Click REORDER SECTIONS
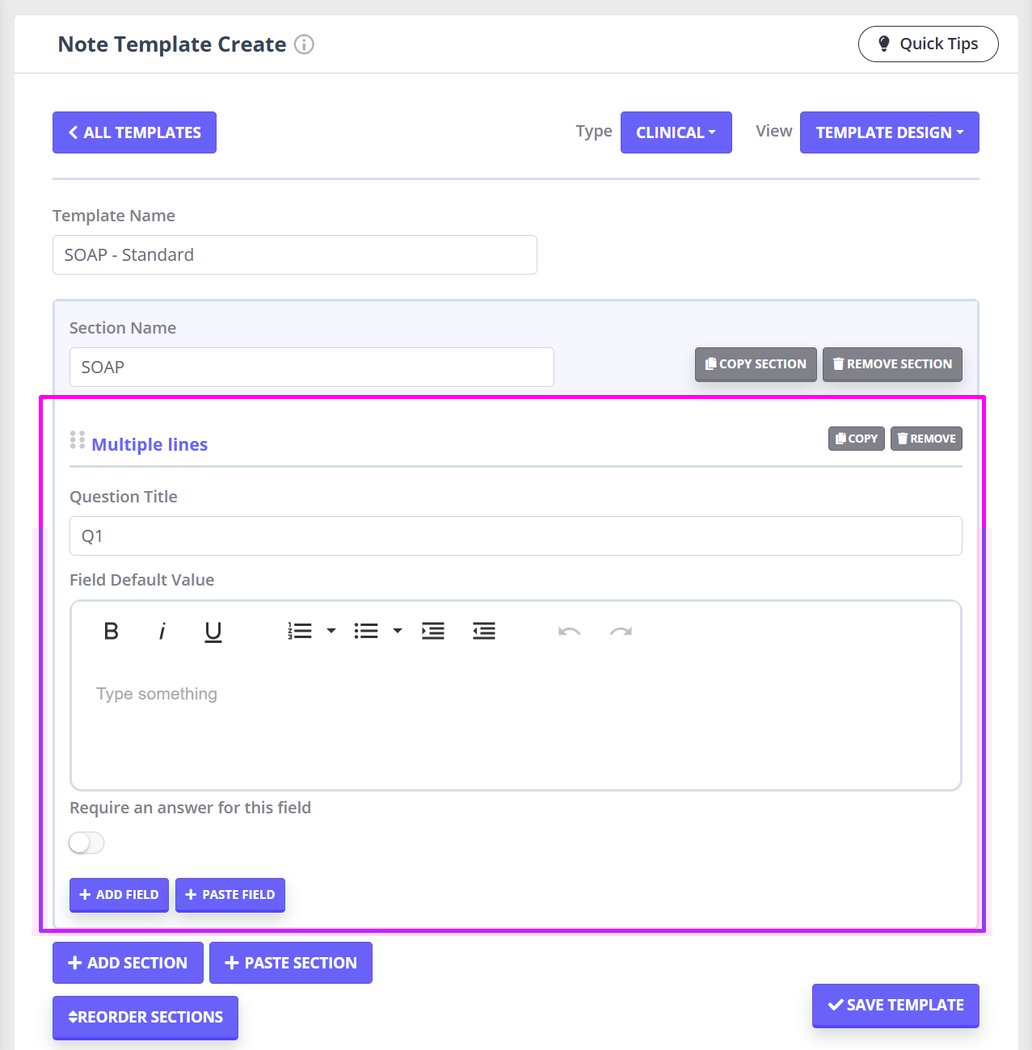The image size is (1032, 1050). click(x=144, y=1017)
